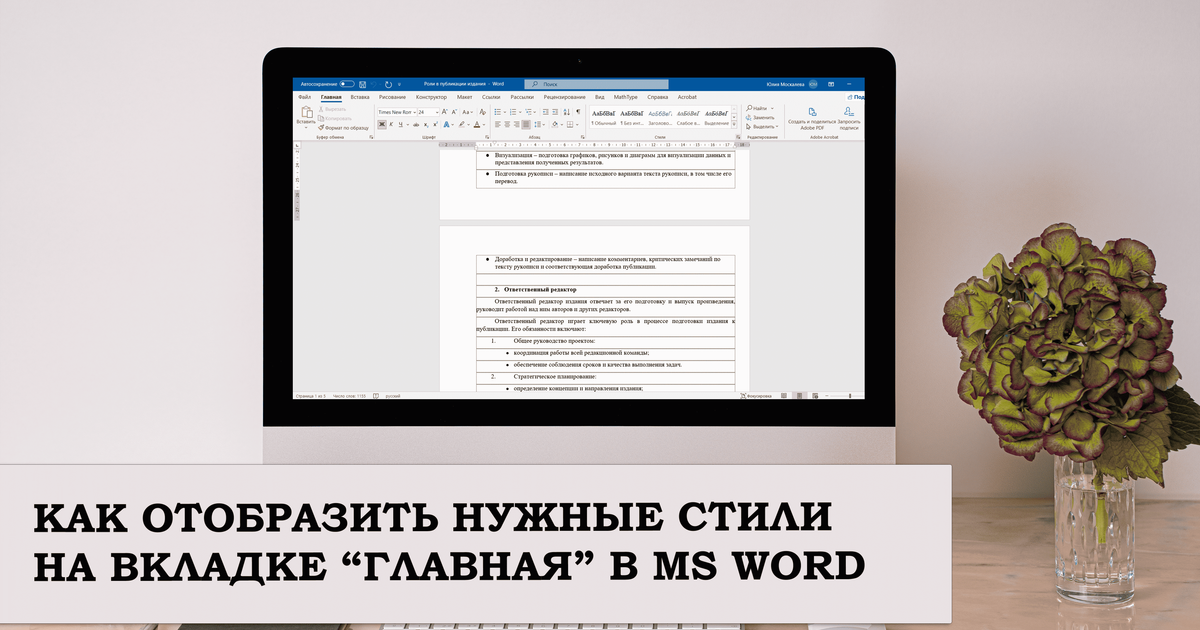
Task: Click the decrease indent icon
Action: coord(546,112)
